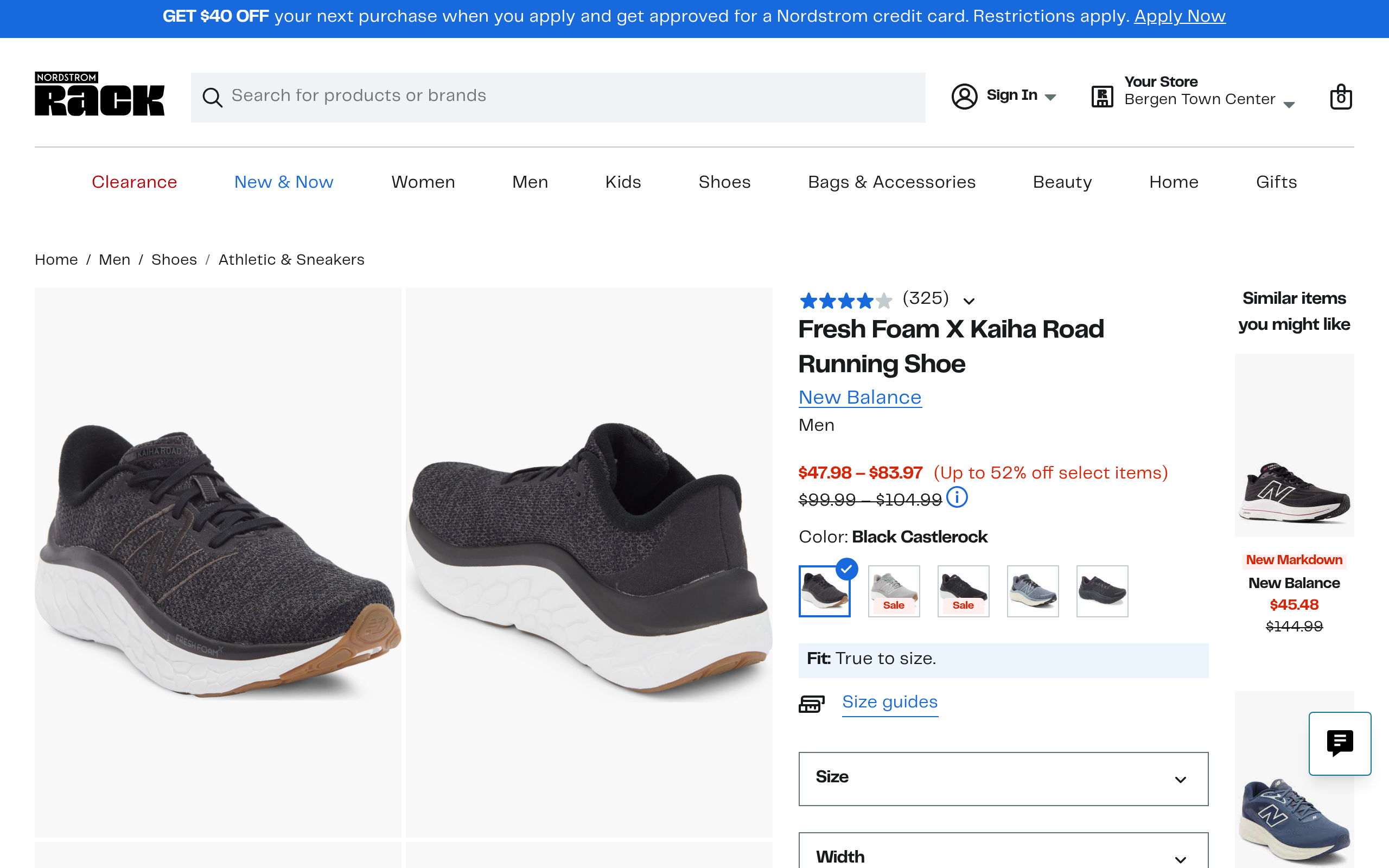Expand the reviews chevron beside (325)
This screenshot has width=1389, height=868.
(x=969, y=301)
